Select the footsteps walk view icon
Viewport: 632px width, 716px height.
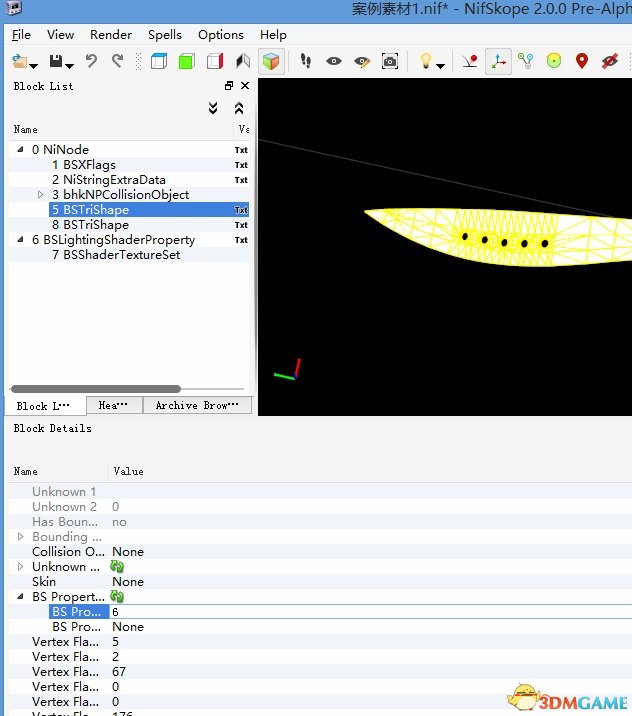305,61
